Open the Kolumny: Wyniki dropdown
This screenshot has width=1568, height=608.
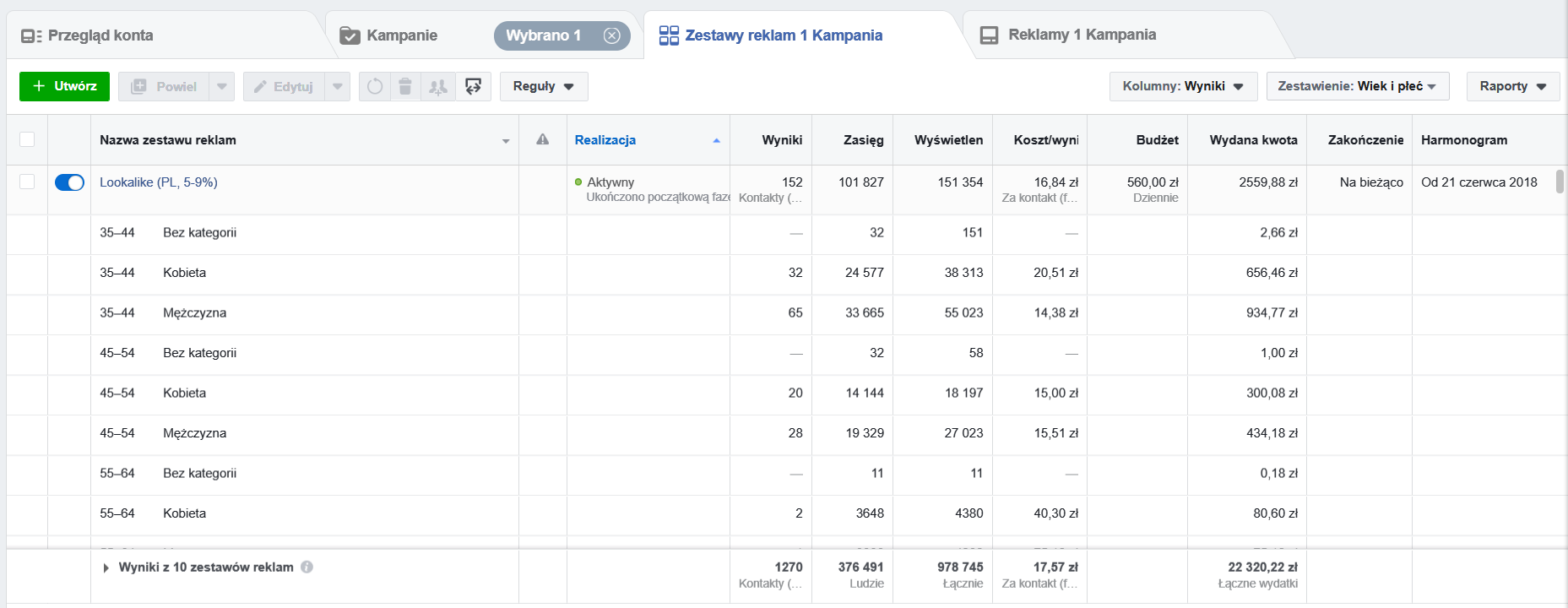1183,86
